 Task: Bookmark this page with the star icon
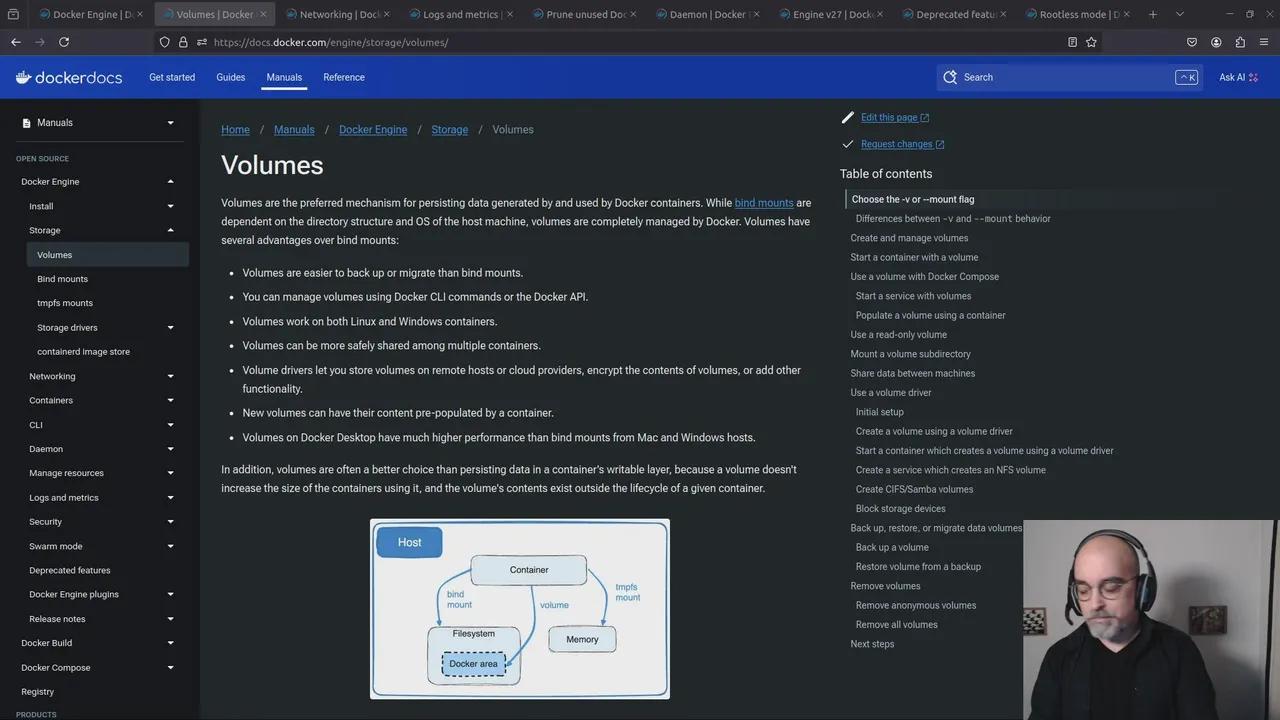[1091, 42]
